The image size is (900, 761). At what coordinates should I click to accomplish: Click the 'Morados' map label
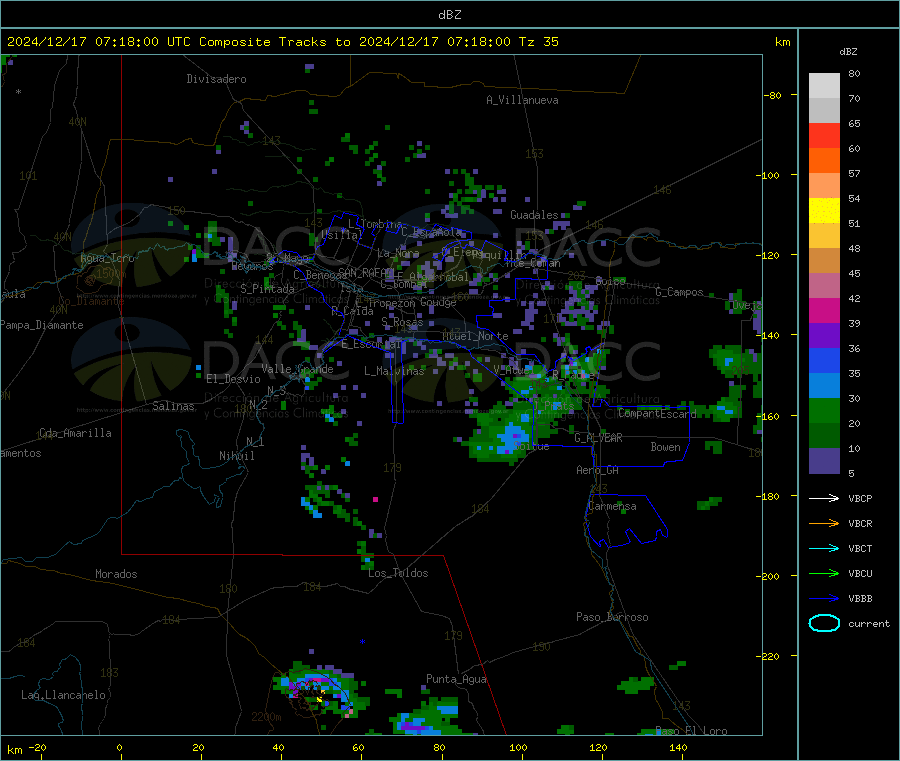pyautogui.click(x=116, y=574)
